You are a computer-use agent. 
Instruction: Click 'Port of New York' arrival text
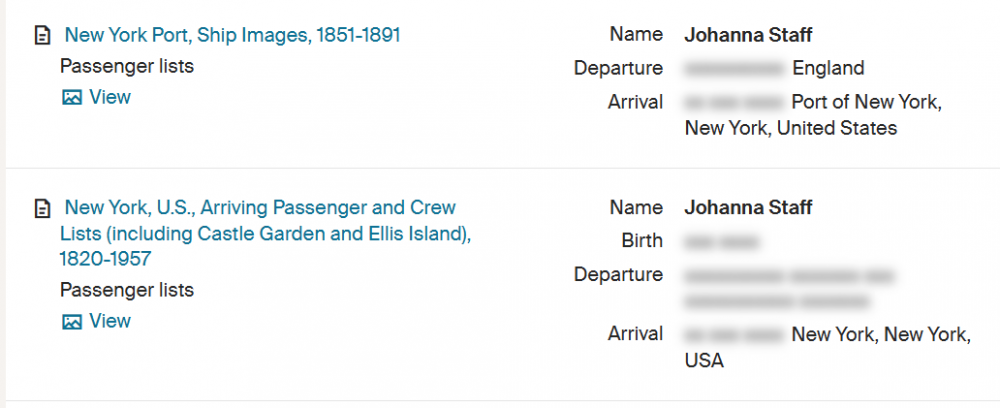(x=866, y=102)
